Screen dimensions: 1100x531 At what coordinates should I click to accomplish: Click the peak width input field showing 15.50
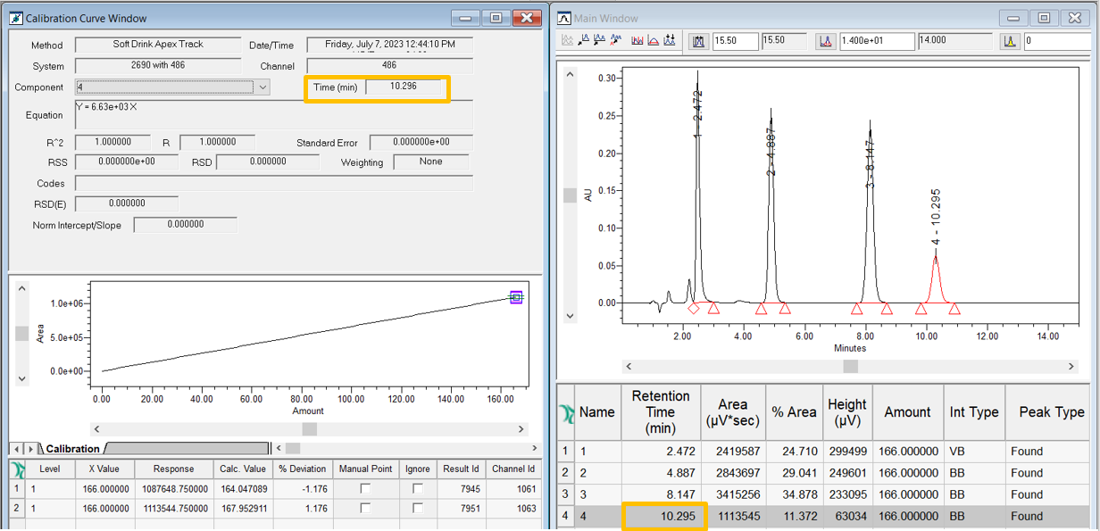734,41
